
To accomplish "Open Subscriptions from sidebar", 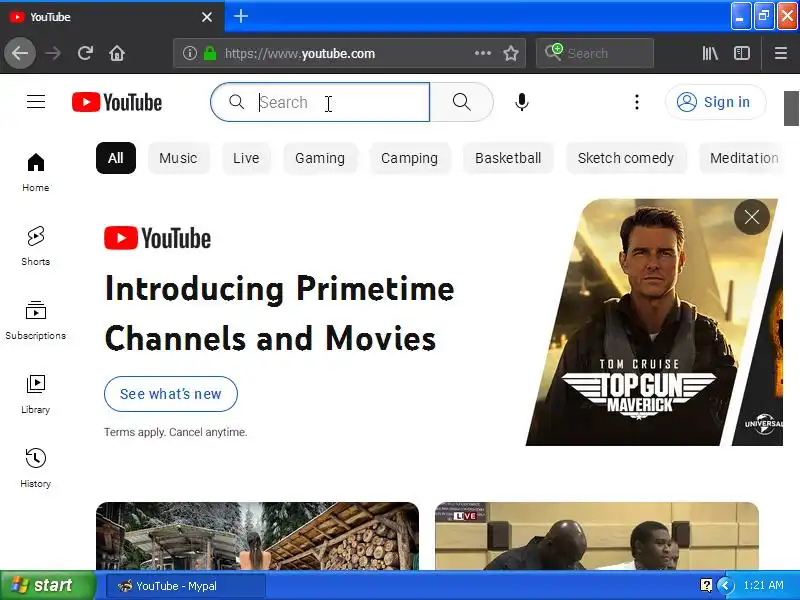I will (36, 320).
